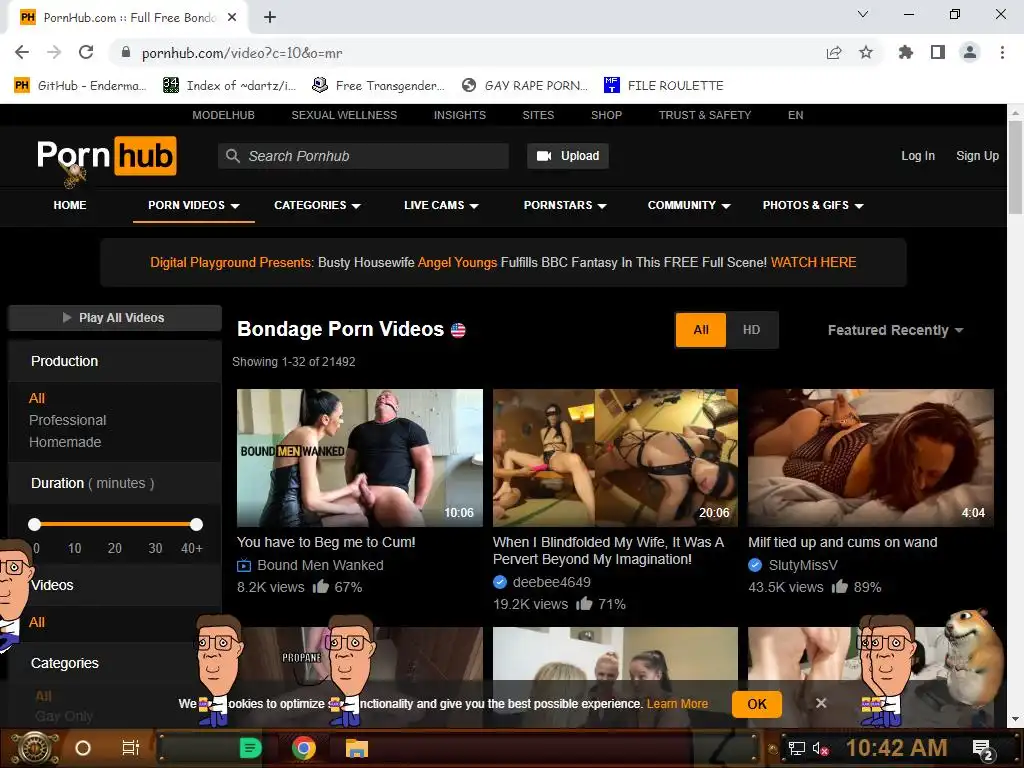
Task: Select All under Production filter
Action: [x=37, y=398]
